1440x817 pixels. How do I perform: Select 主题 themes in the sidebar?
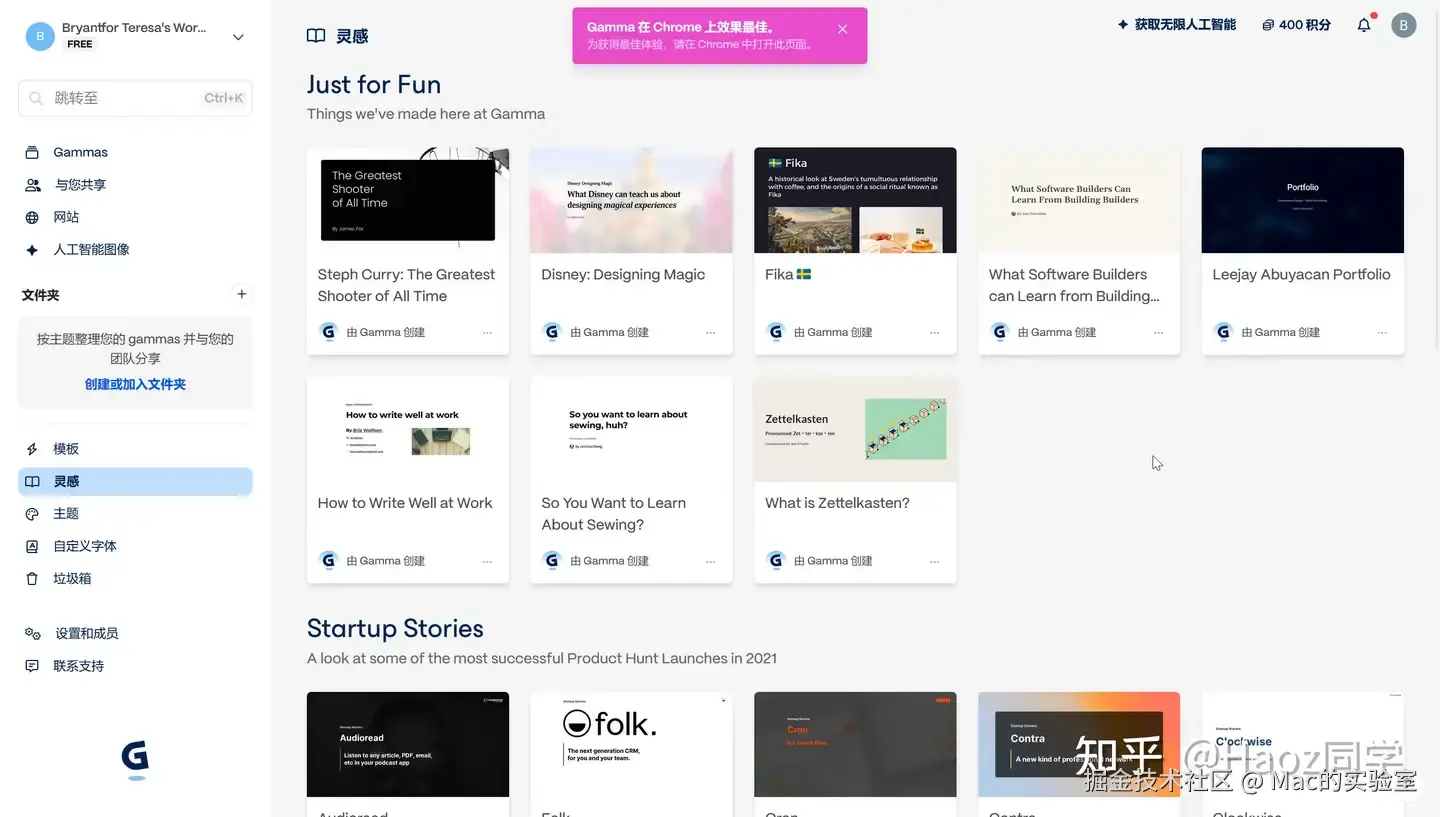tap(66, 513)
